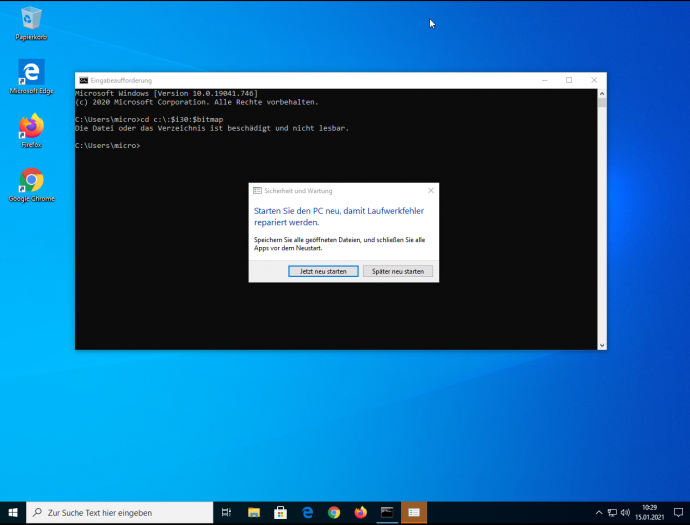
Task: Click the command prompt scrollbar up arrow
Action: (602, 94)
